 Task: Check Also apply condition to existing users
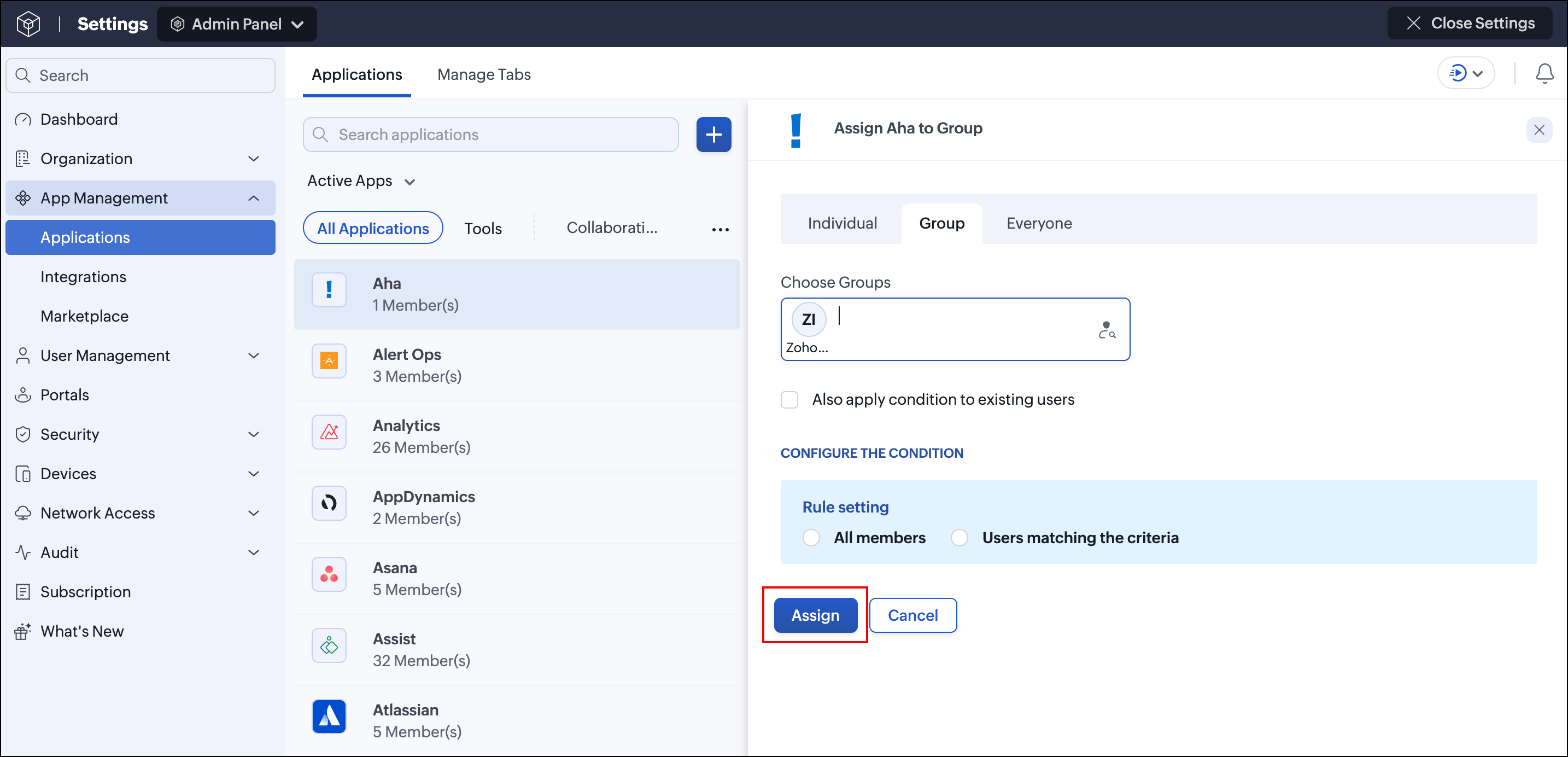tap(789, 400)
